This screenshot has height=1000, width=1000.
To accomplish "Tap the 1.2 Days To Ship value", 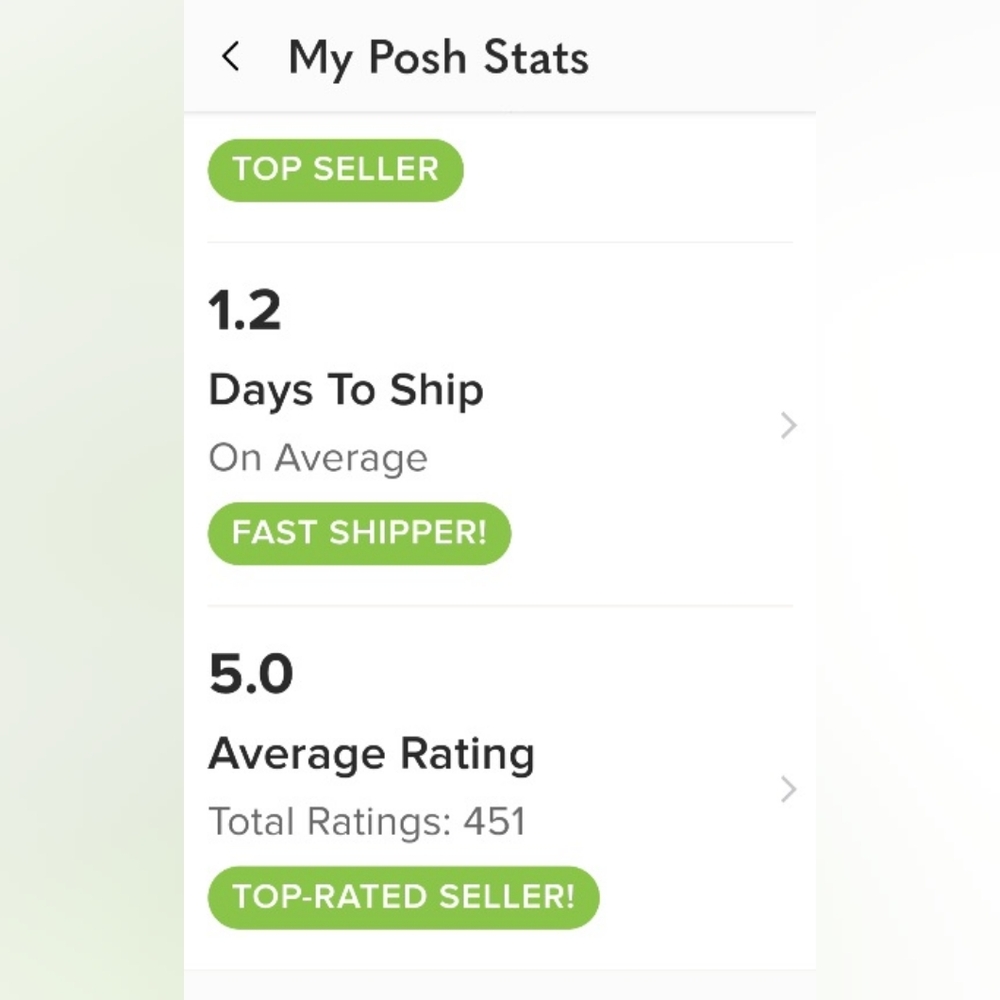I will click(244, 311).
